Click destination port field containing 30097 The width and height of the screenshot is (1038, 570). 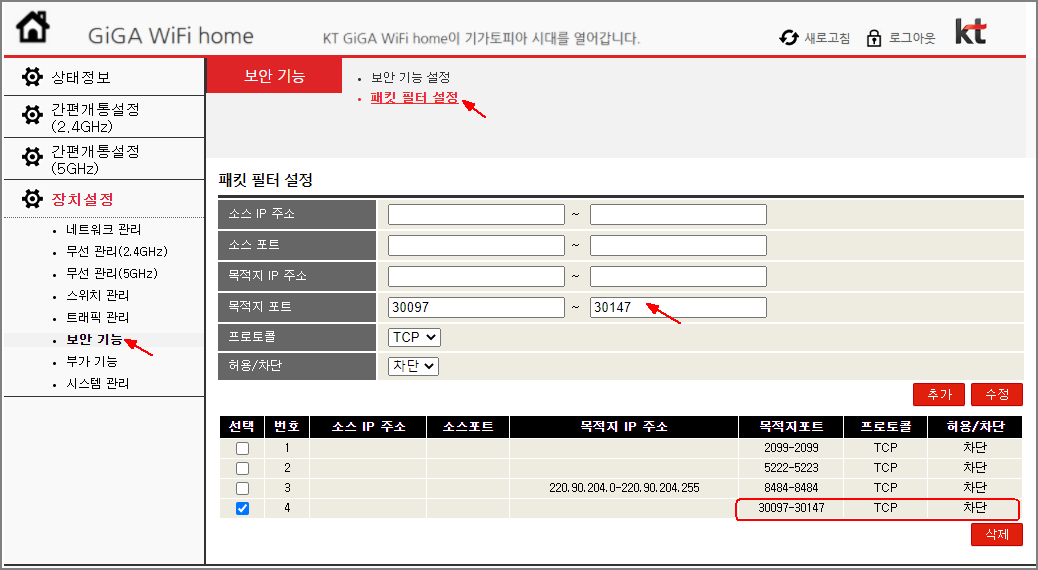tap(476, 307)
